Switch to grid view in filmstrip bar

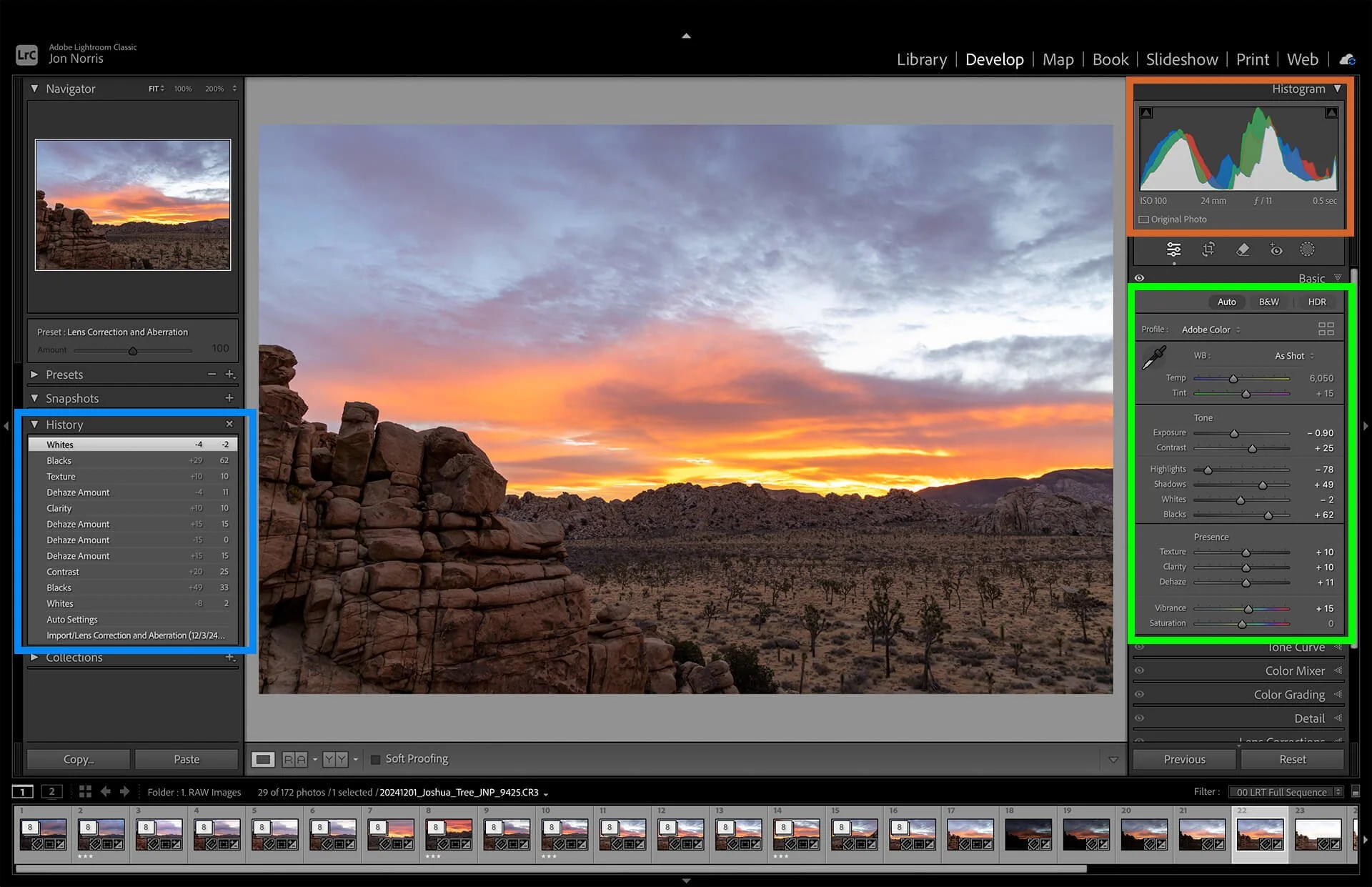pos(85,791)
